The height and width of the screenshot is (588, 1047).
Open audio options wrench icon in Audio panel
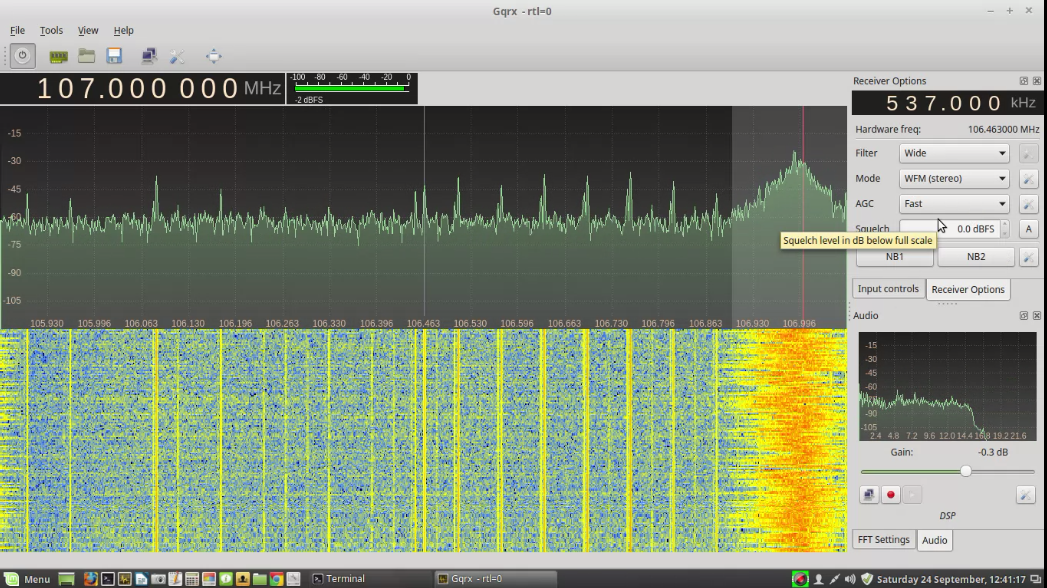click(1025, 494)
